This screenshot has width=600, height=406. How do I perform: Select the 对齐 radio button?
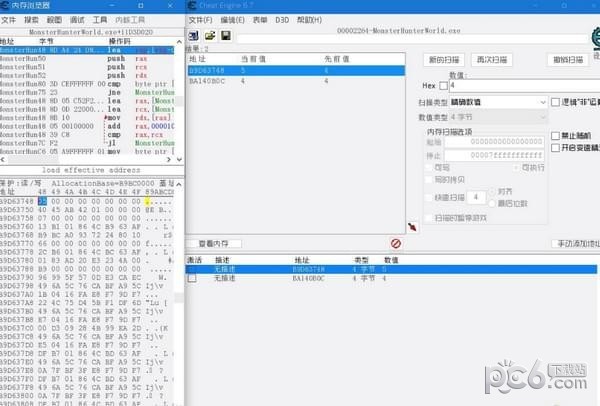coord(492,191)
